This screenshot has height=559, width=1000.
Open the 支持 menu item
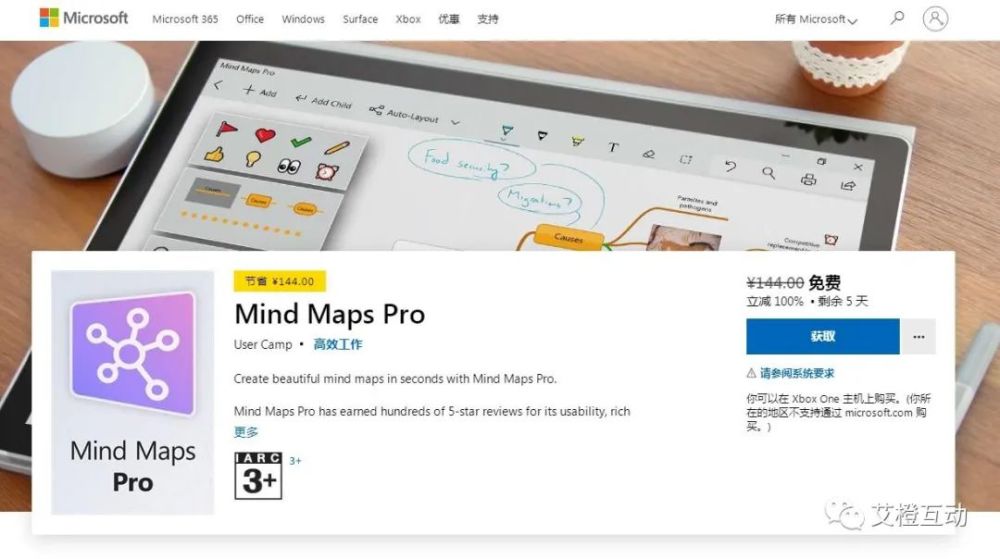pyautogui.click(x=488, y=19)
